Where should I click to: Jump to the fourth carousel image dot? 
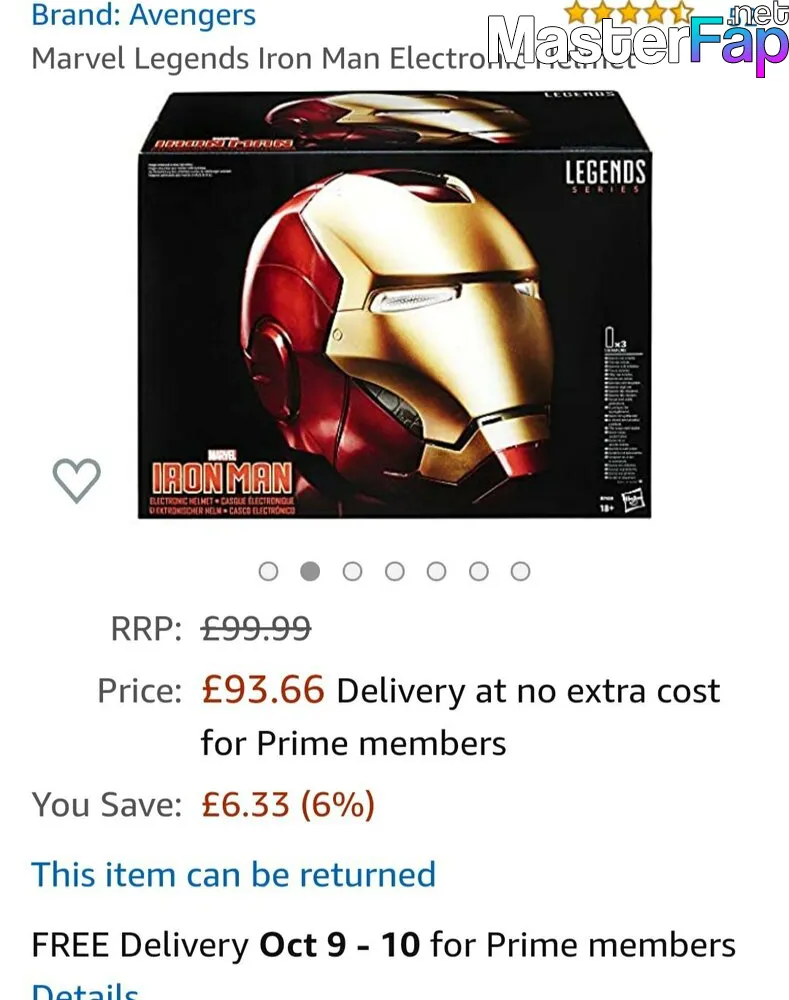(395, 571)
